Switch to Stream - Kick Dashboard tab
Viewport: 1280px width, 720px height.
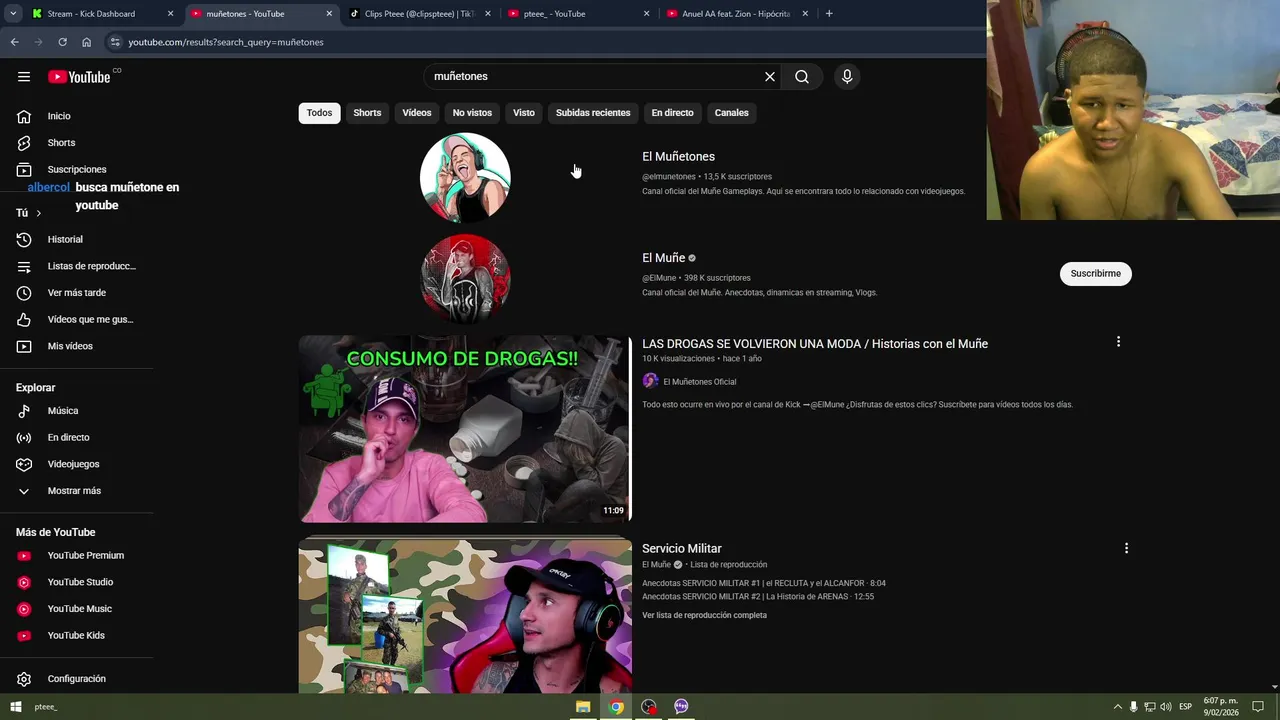[x=100, y=14]
